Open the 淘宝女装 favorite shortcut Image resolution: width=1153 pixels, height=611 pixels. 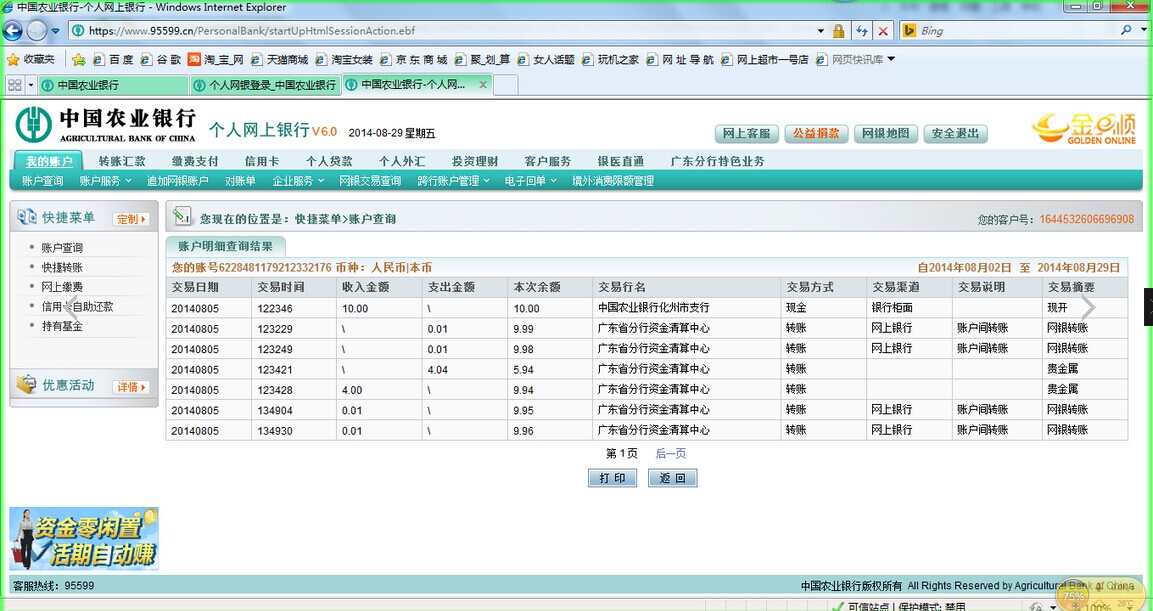[x=344, y=60]
